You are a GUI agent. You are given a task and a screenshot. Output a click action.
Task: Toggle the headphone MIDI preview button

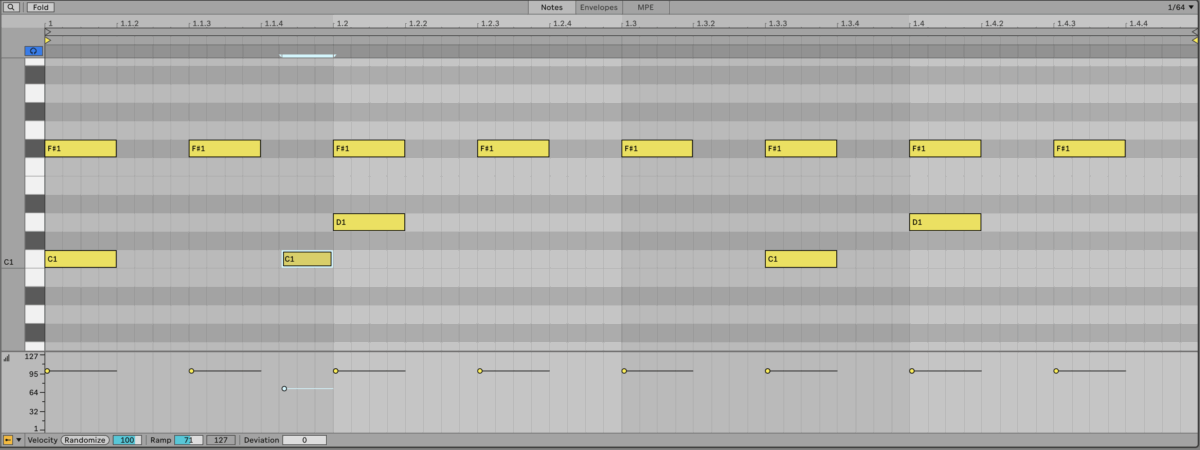(x=34, y=50)
